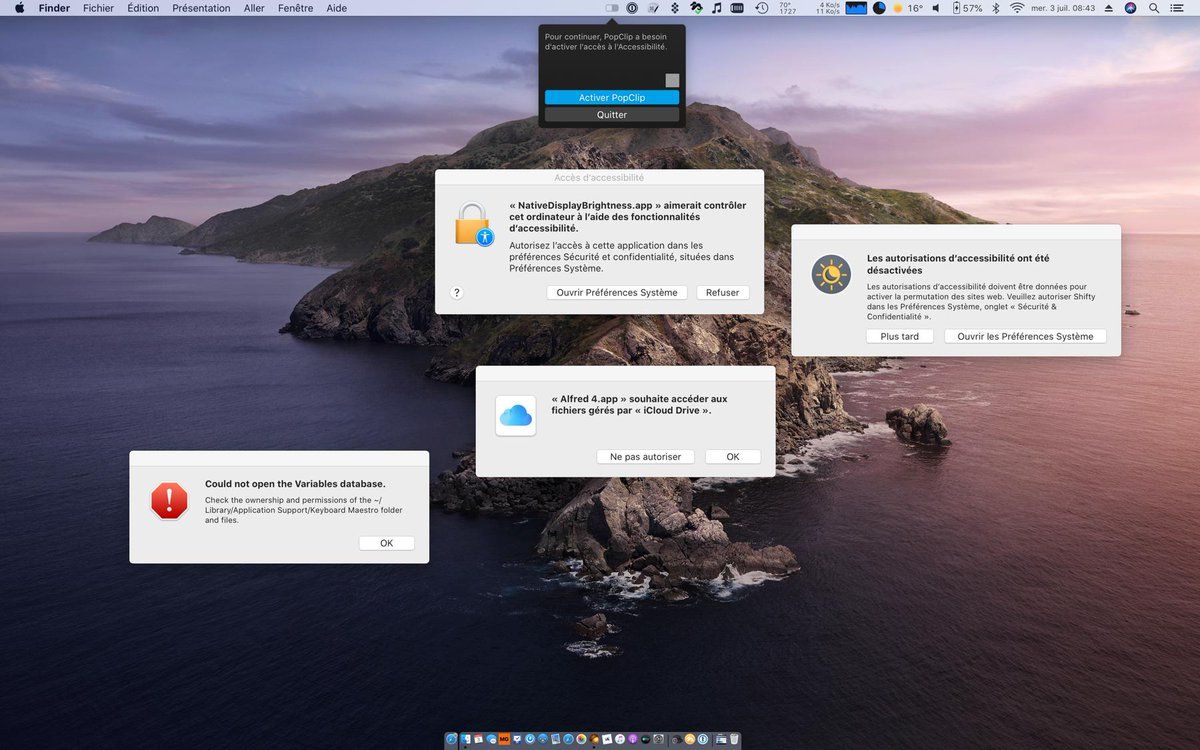Click the toggle switch icon in menu bar
Image resolution: width=1200 pixels, height=750 pixels.
[612, 8]
